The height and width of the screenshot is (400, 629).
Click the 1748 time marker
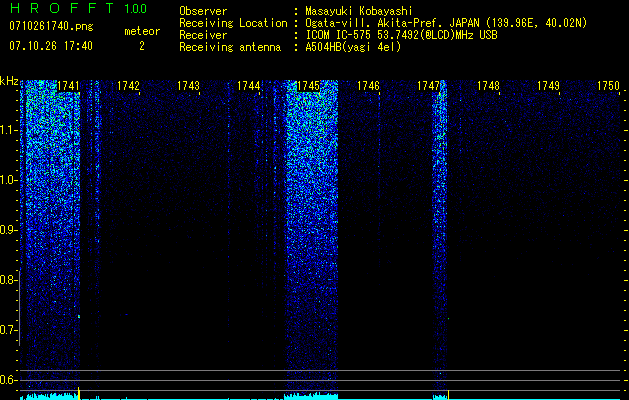(488, 86)
